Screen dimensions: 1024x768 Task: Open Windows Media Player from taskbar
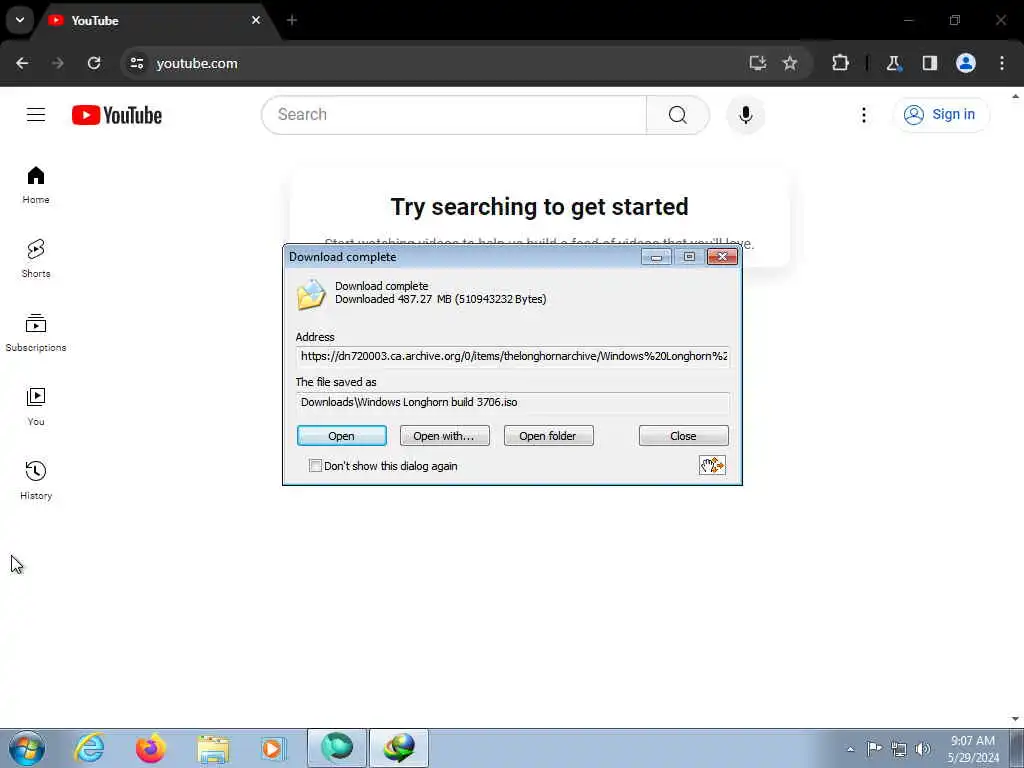pyautogui.click(x=273, y=748)
